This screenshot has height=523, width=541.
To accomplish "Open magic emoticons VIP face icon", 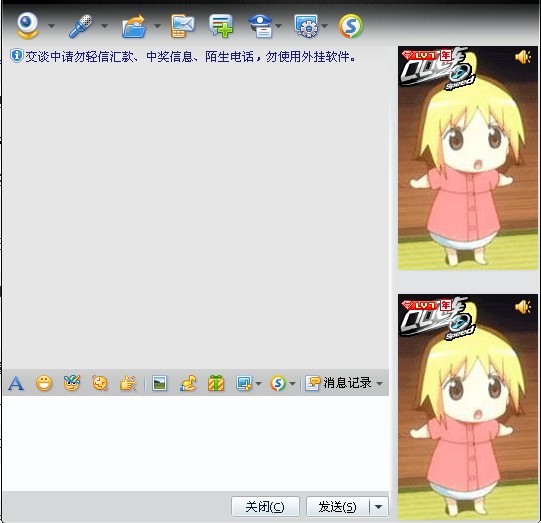I will click(x=72, y=383).
